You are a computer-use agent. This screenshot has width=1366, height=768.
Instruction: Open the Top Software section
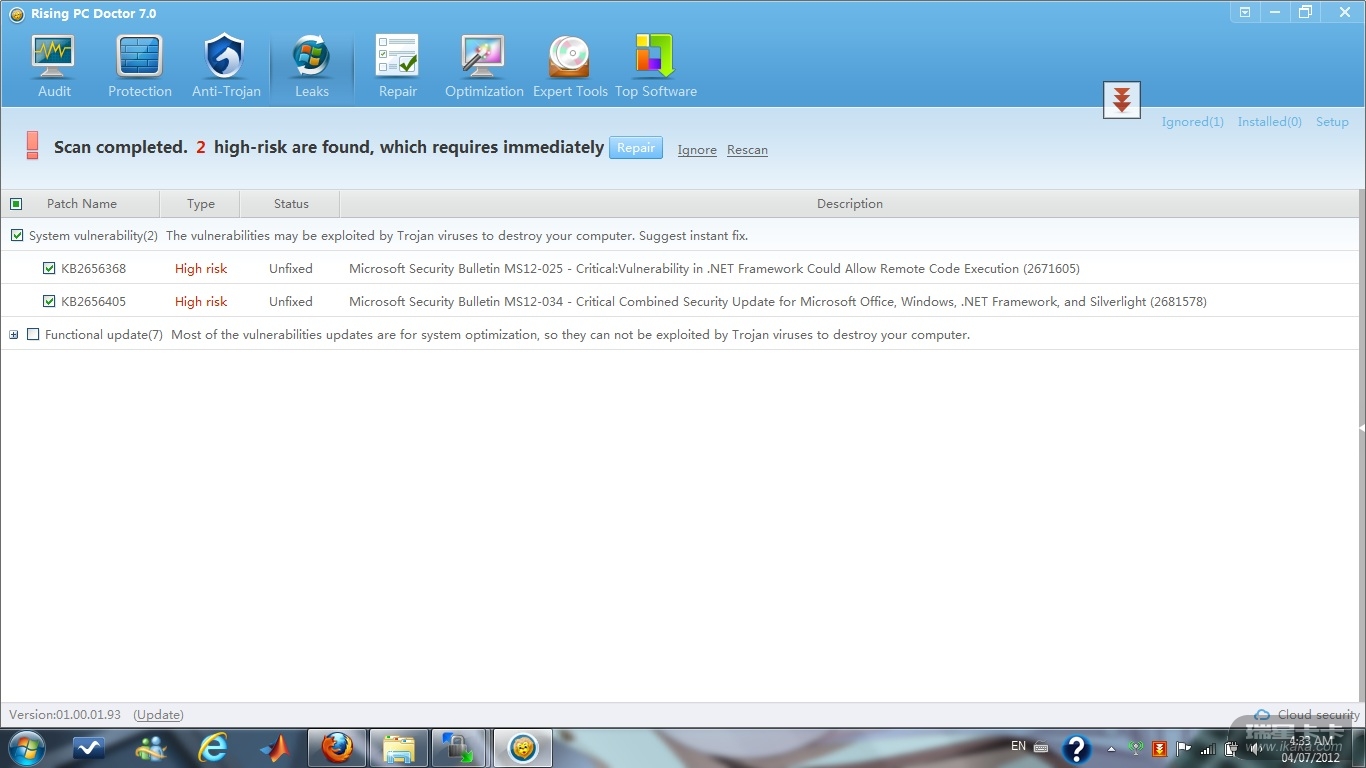point(656,66)
